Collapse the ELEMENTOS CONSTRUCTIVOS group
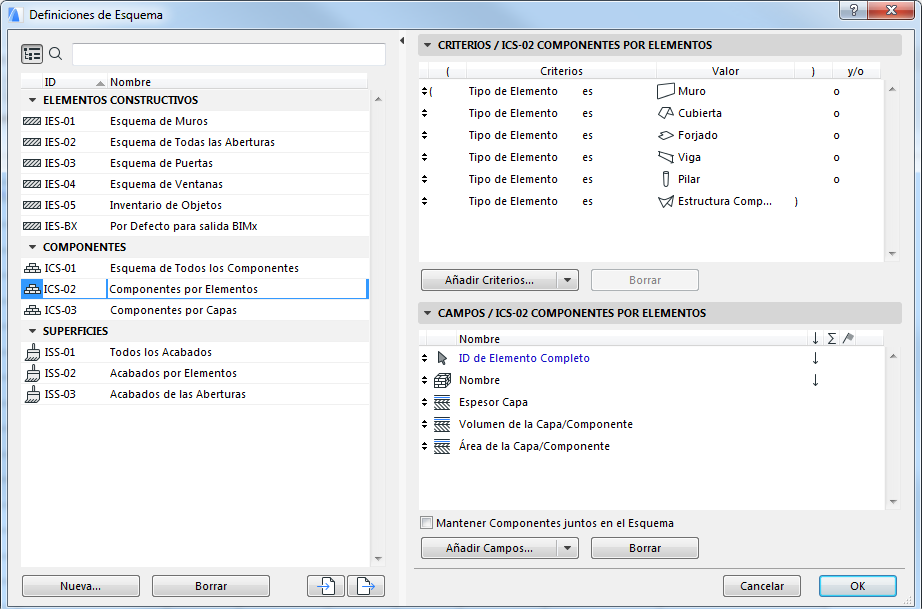Viewport: 922px width, 609px height. 33,100
